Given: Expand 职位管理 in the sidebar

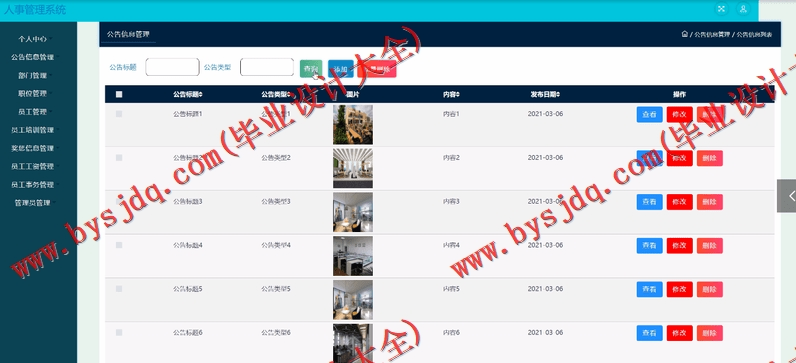Looking at the screenshot, I should click(x=35, y=93).
